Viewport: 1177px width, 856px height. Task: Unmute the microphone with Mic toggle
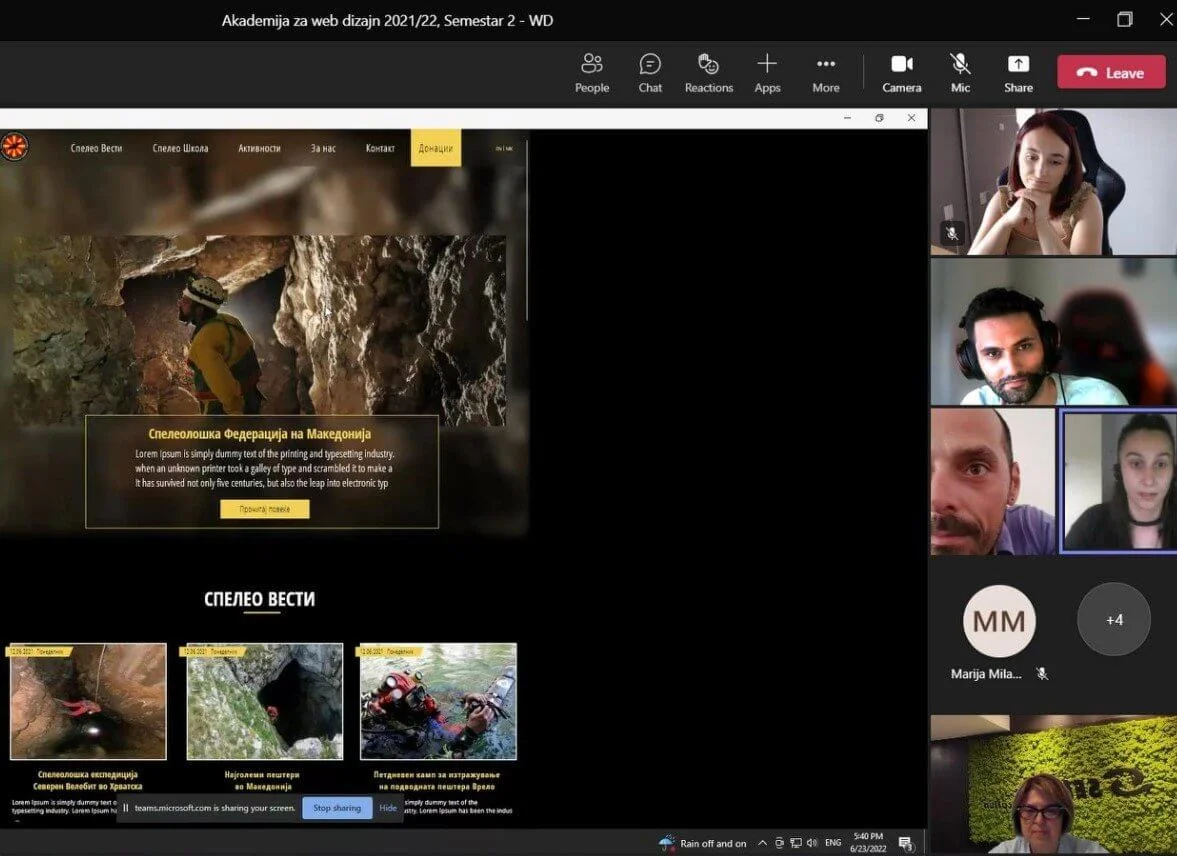coord(960,73)
